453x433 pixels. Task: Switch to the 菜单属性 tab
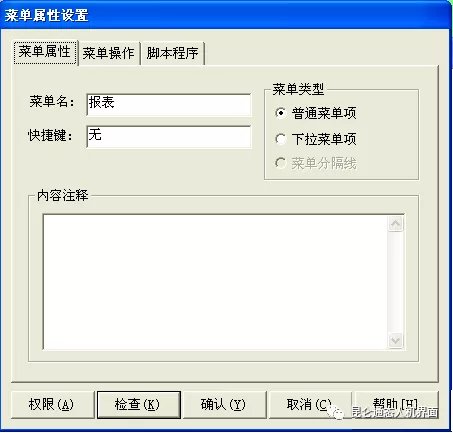45,52
